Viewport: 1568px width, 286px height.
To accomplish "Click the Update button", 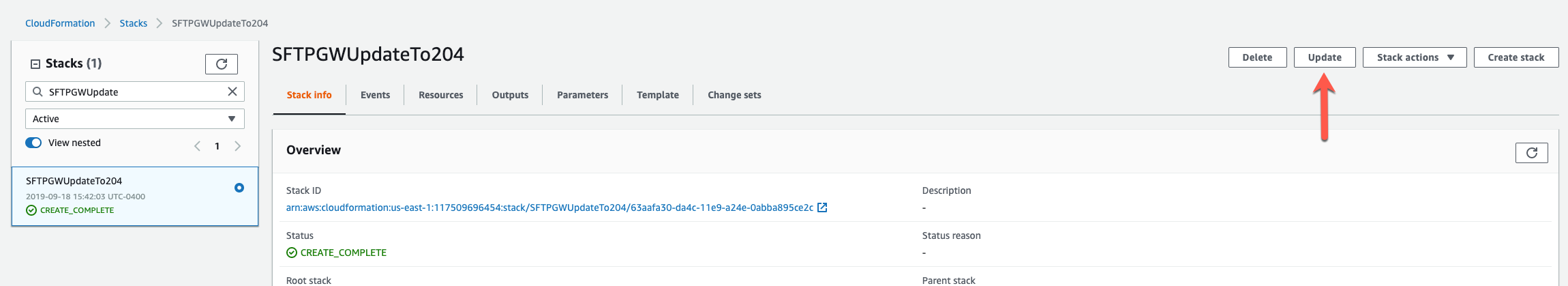I will coord(1324,57).
